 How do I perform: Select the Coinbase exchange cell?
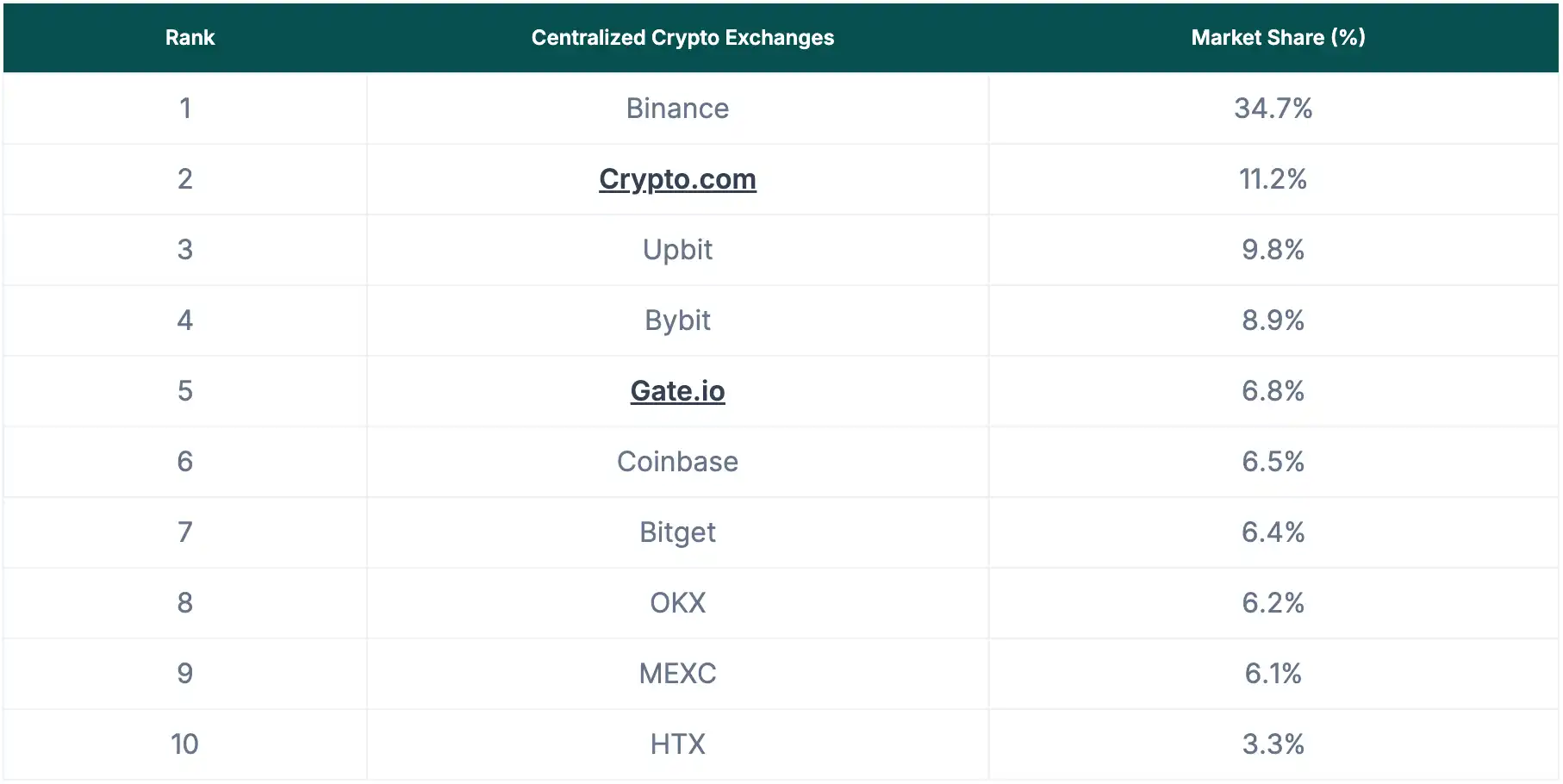[x=677, y=462]
